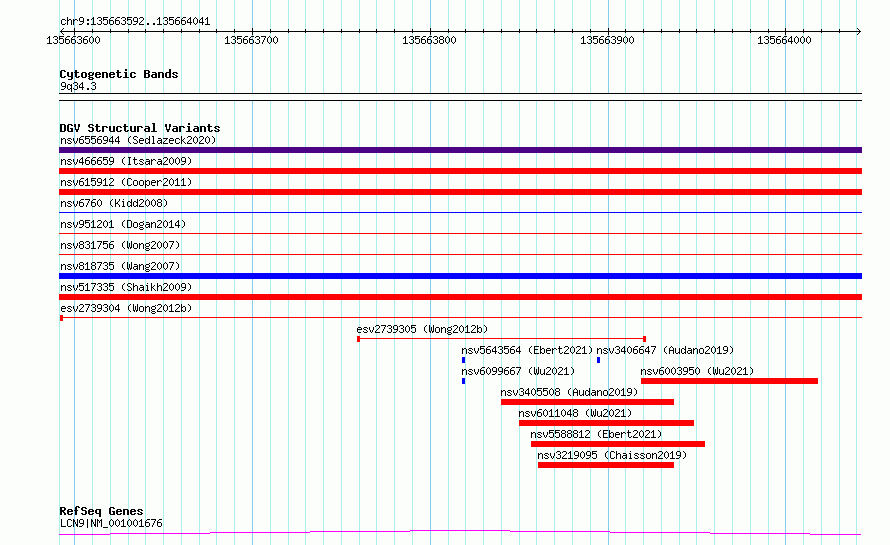890x545 pixels.
Task: Open the nsv6003950 (Wu2021) variant label
Action: [x=698, y=371]
